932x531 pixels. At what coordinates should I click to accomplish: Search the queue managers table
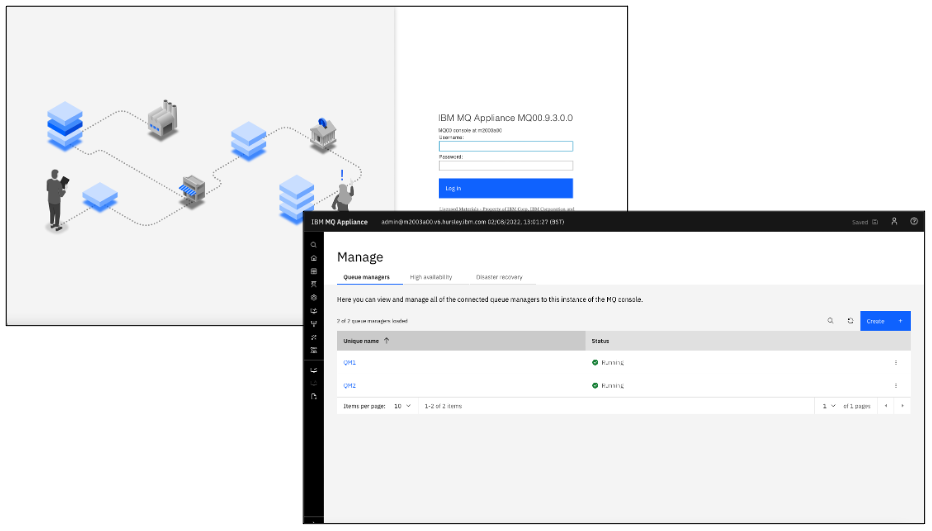[x=830, y=321]
